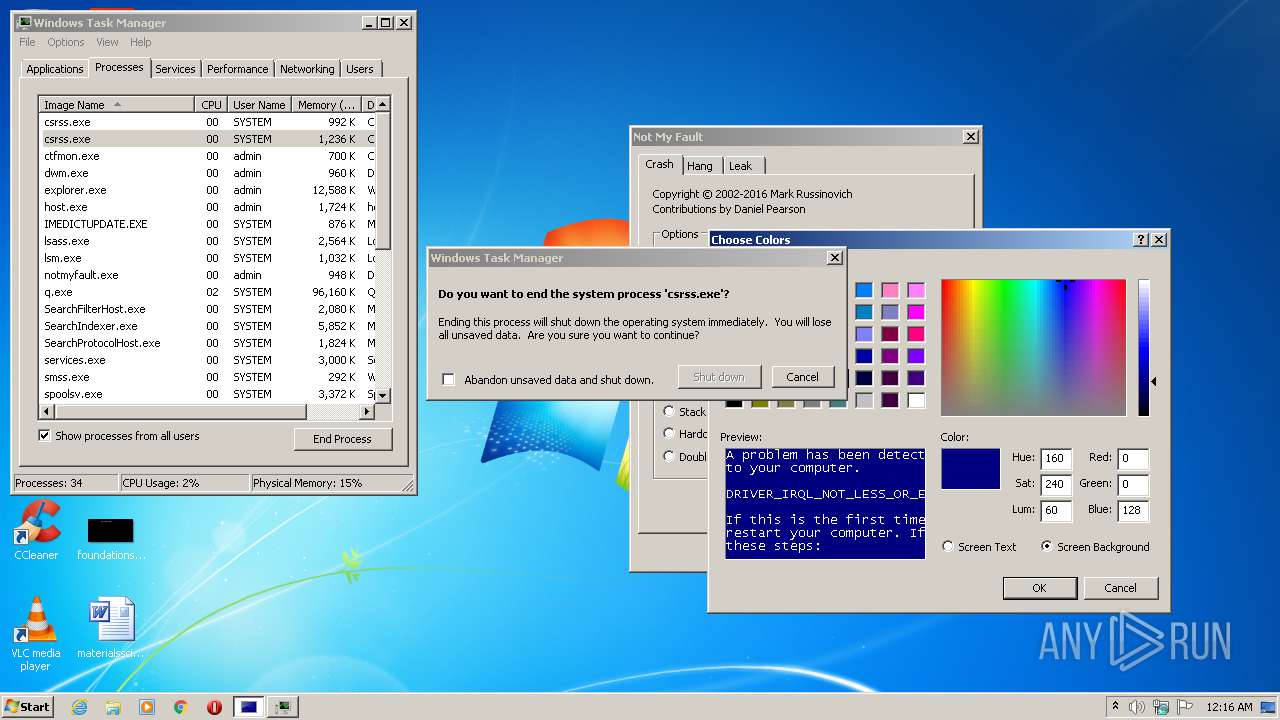Check Abandon unsaved data and shut down
1280x720 pixels.
[449, 380]
